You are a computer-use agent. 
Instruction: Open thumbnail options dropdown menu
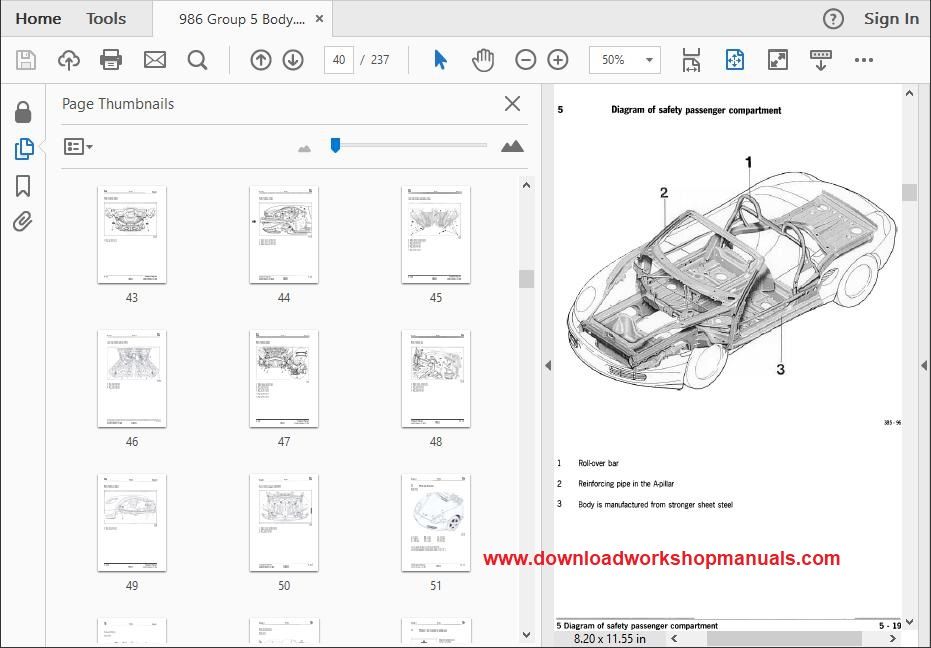[x=78, y=147]
